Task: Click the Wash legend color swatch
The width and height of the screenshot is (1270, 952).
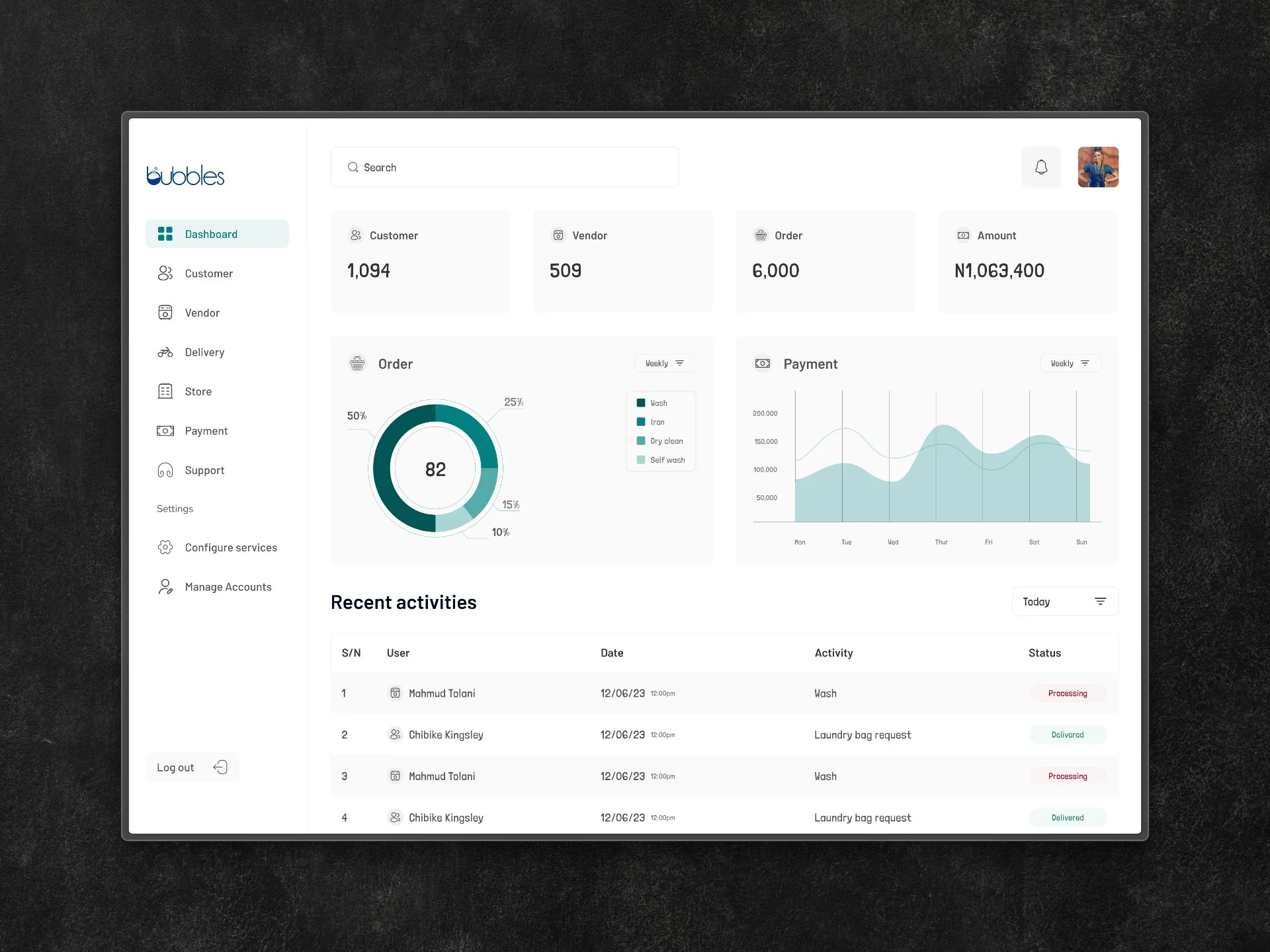Action: [641, 403]
